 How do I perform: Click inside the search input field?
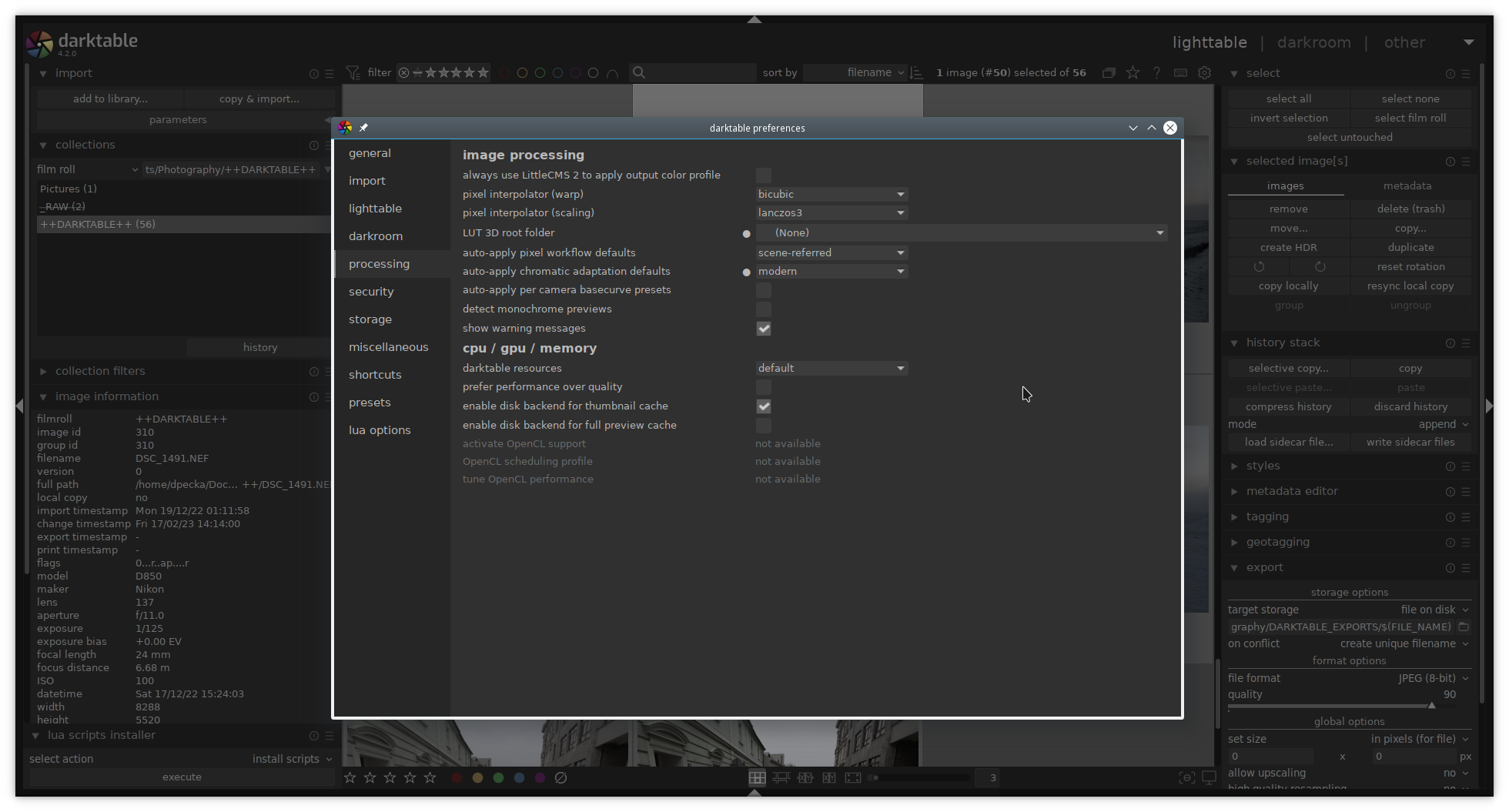tap(693, 72)
